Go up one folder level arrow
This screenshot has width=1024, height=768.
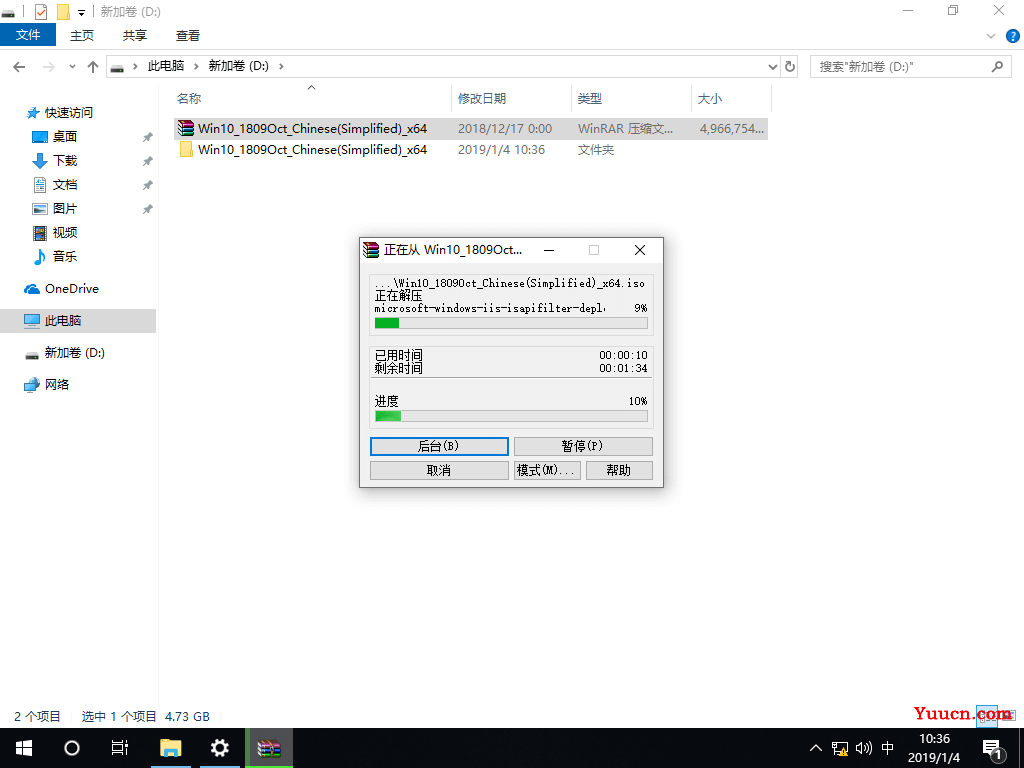(93, 67)
